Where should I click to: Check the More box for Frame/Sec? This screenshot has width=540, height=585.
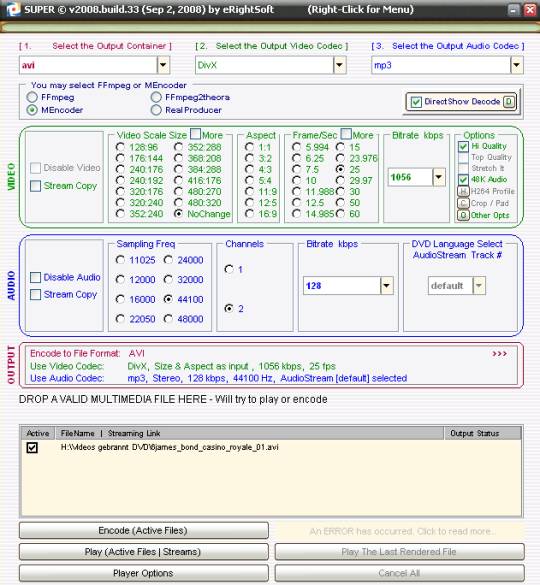pos(346,134)
